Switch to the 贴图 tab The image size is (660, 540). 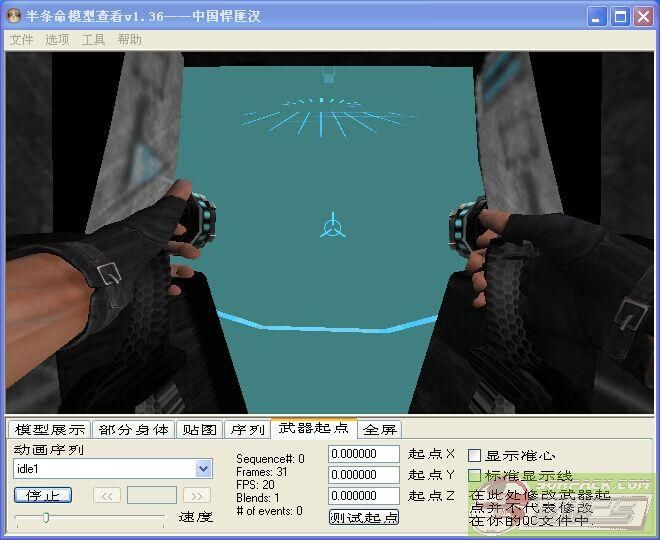[x=199, y=429]
